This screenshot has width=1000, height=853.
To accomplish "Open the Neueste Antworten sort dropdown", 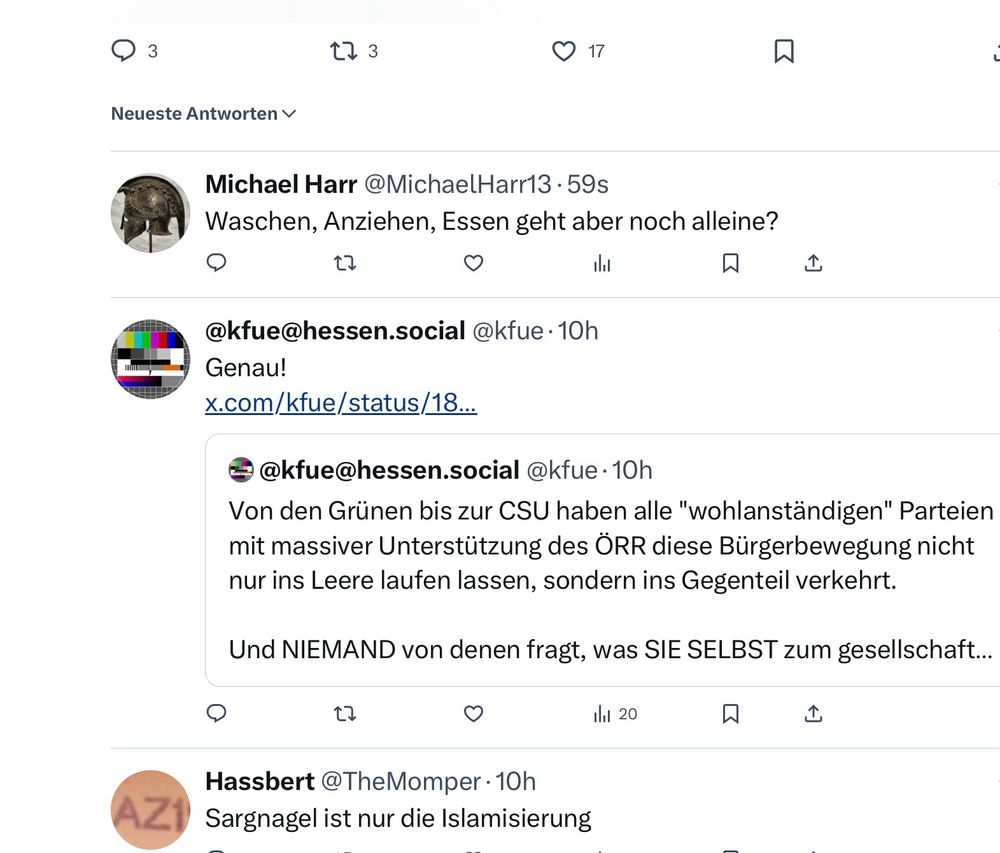I will [x=204, y=114].
